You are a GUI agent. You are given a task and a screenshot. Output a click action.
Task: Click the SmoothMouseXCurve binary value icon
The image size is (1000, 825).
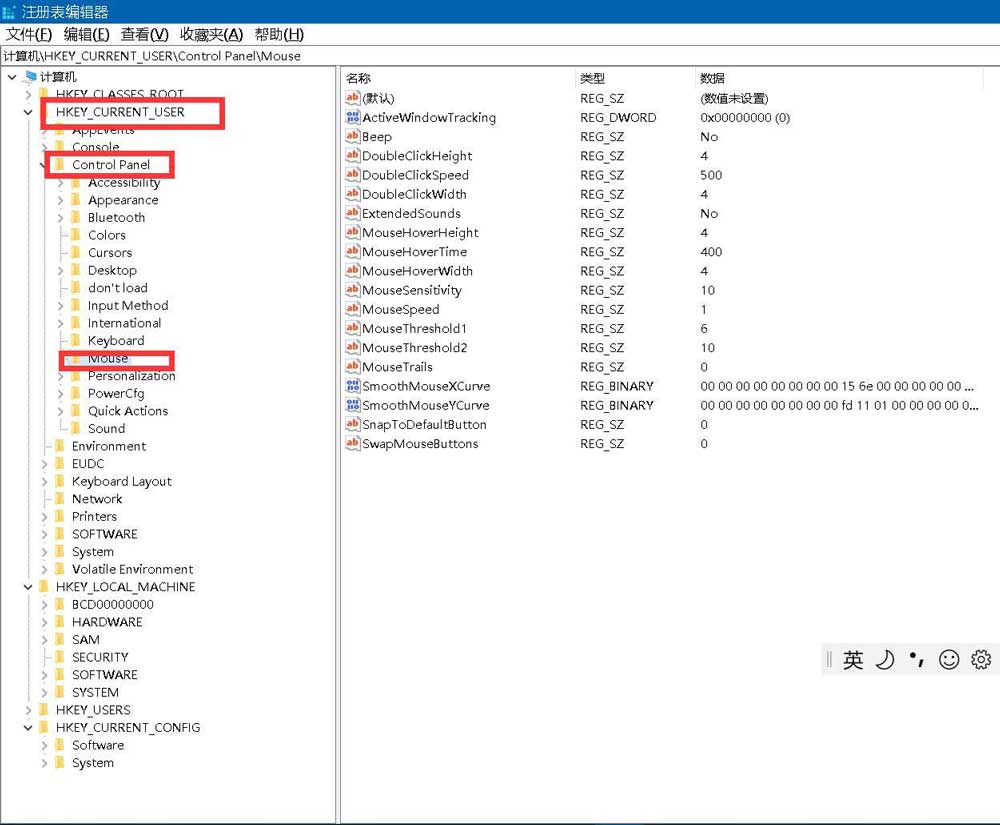[x=352, y=386]
